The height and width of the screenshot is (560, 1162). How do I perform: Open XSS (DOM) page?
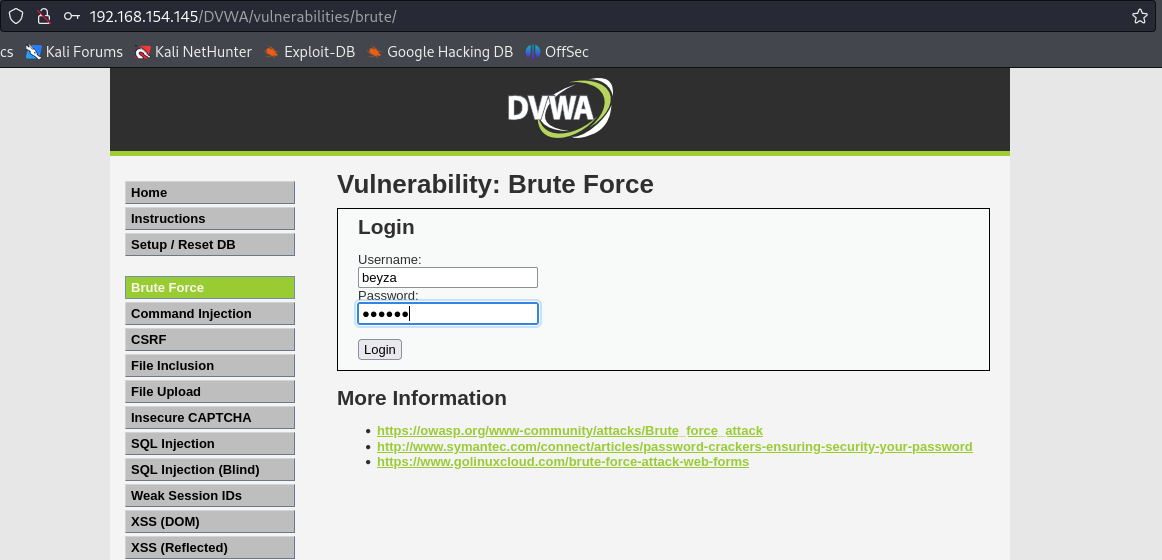(x=210, y=521)
